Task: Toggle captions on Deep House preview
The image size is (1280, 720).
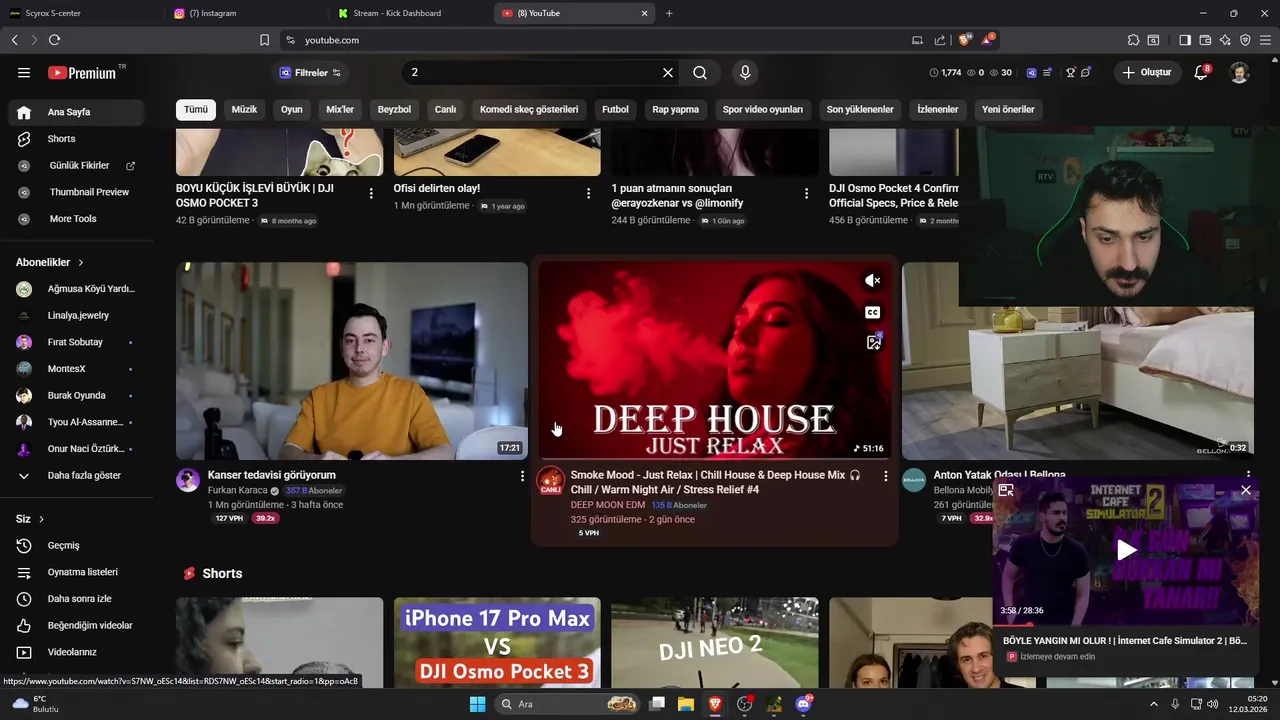Action: 873,312
